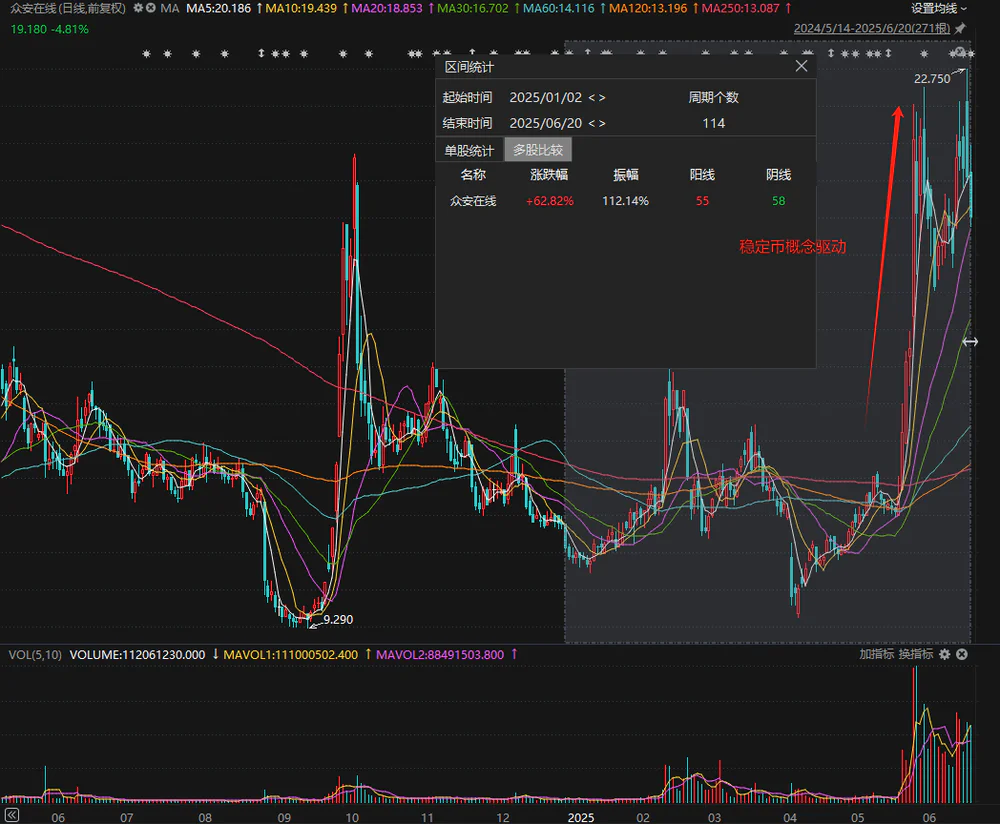
Task: Click the 换指标 button
Action: point(915,654)
